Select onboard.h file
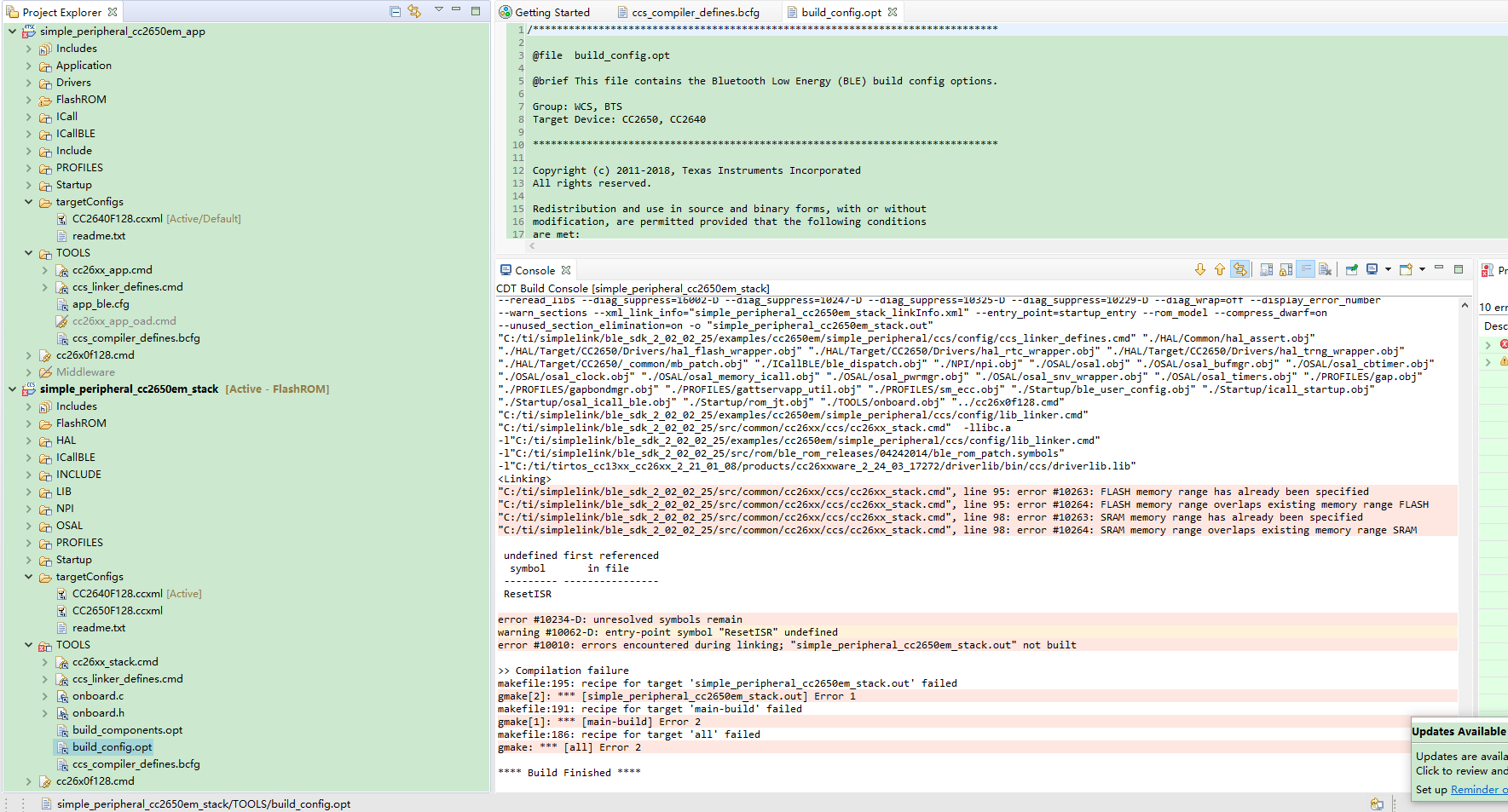 [x=90, y=713]
